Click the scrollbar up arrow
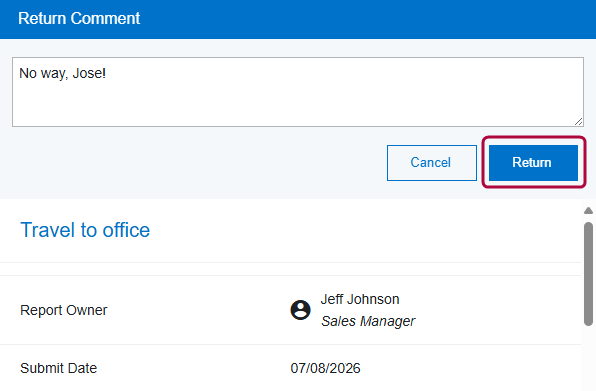The width and height of the screenshot is (596, 391). 588,211
